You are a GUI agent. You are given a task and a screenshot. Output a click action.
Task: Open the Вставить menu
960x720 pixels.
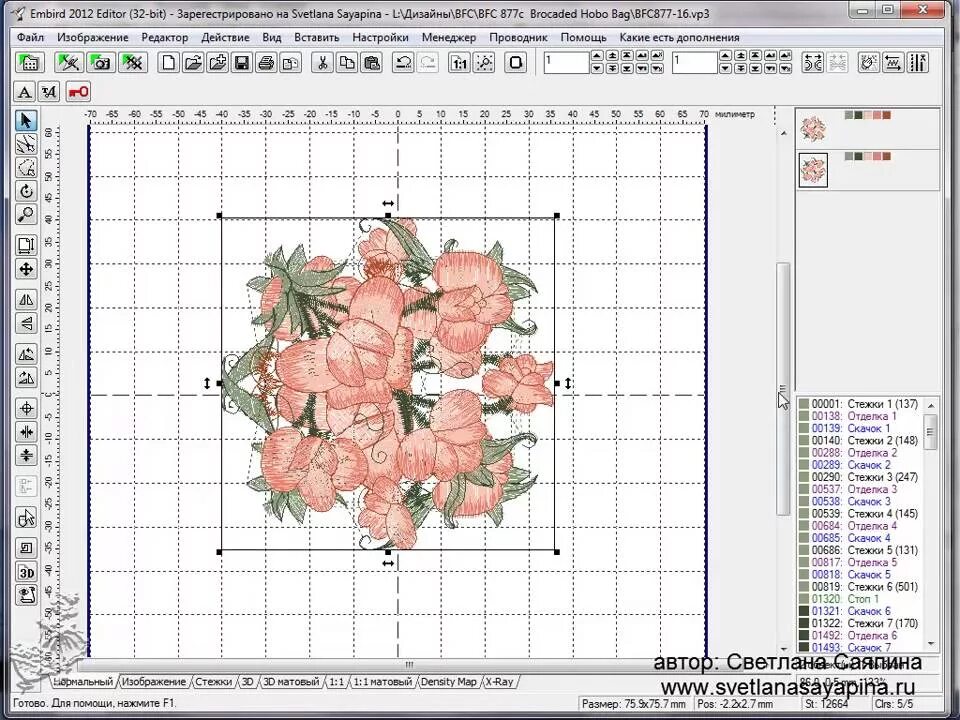(317, 37)
